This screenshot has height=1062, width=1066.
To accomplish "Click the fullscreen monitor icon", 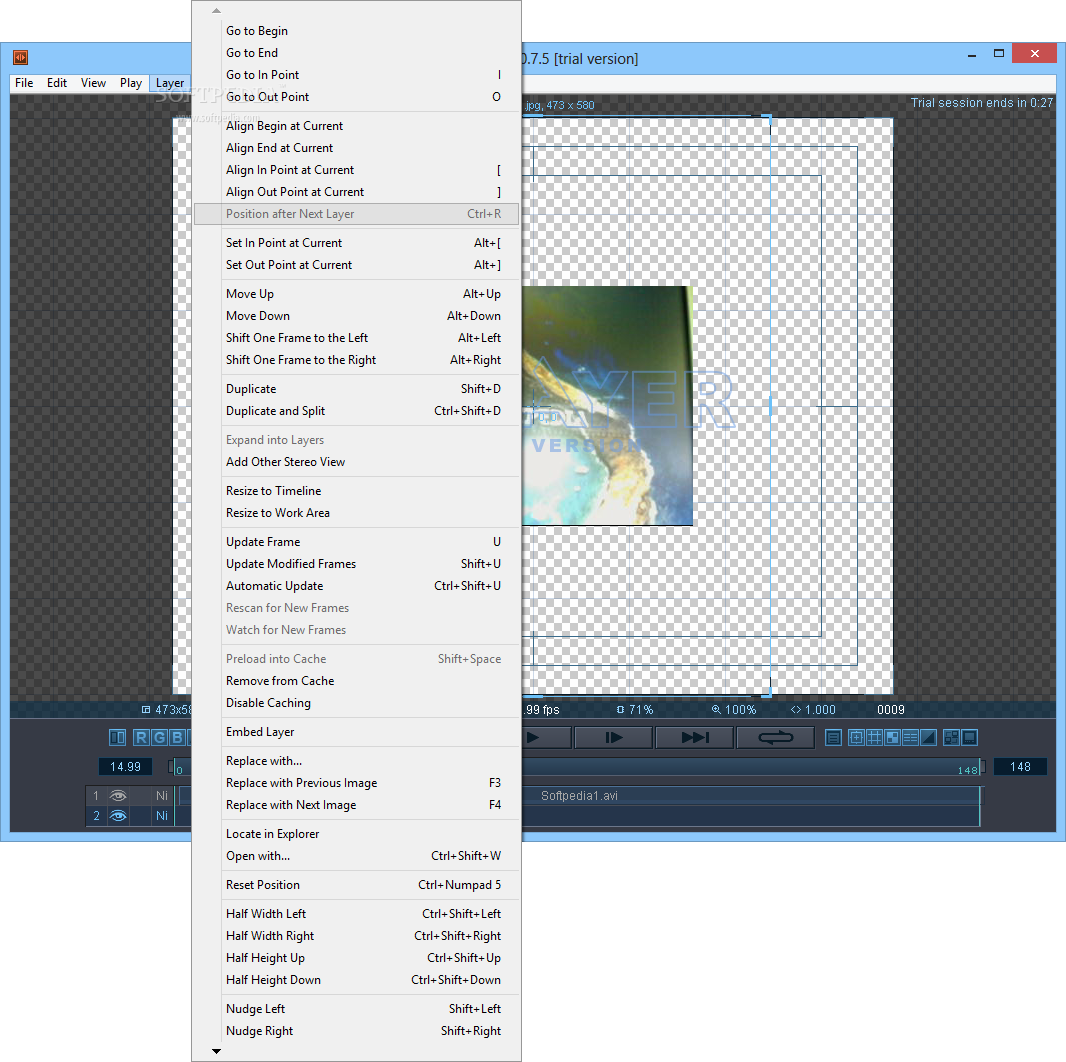I will 970,738.
